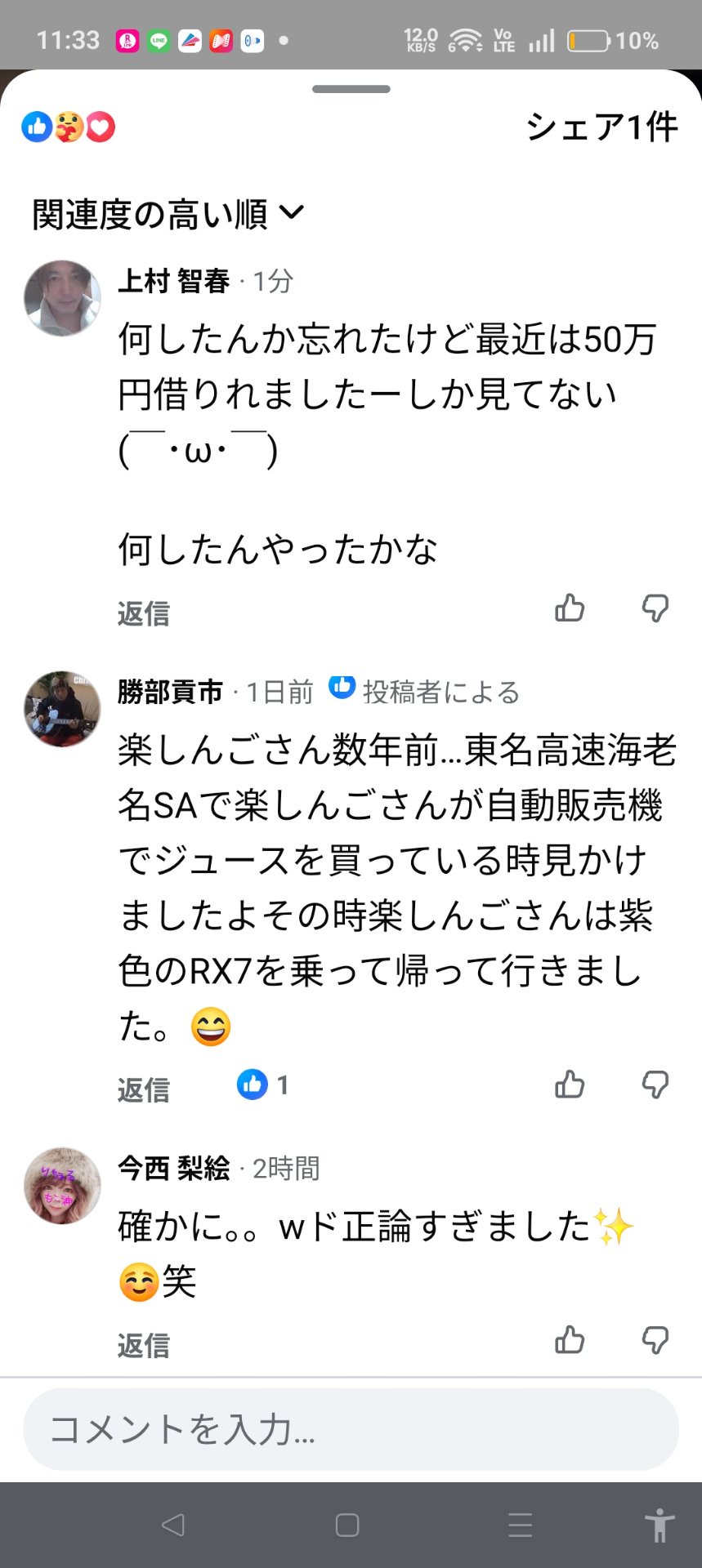Tap 返信 under 勝部貢市's comment
Viewport: 702px width, 1568px height.
tap(144, 1089)
